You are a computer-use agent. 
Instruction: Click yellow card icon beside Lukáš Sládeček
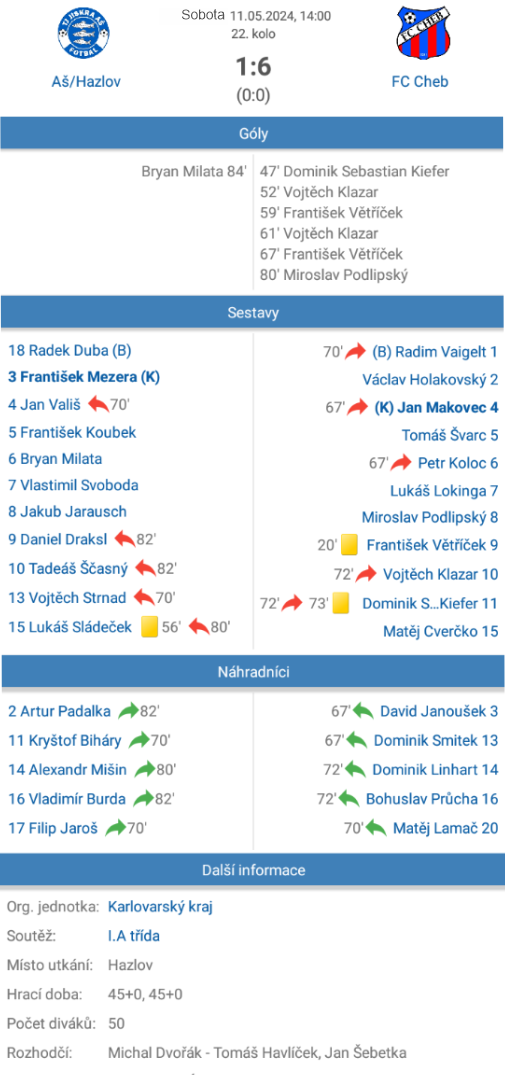[x=150, y=627]
